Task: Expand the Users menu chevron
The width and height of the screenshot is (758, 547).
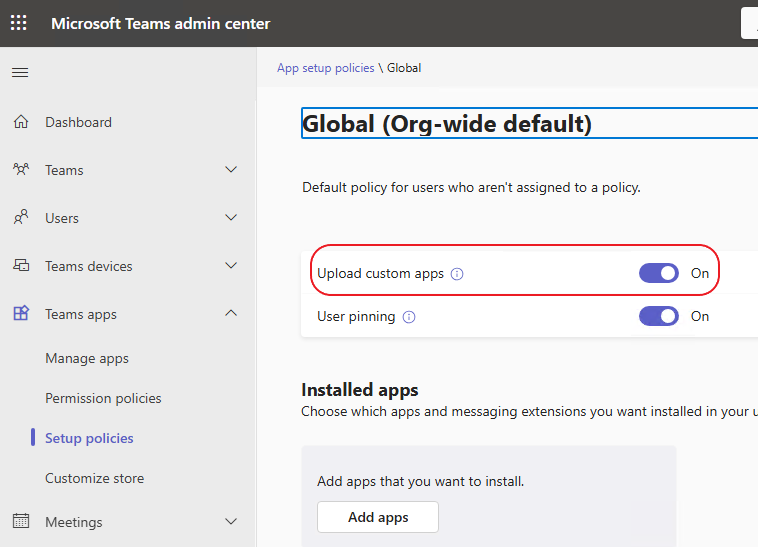Action: point(231,217)
